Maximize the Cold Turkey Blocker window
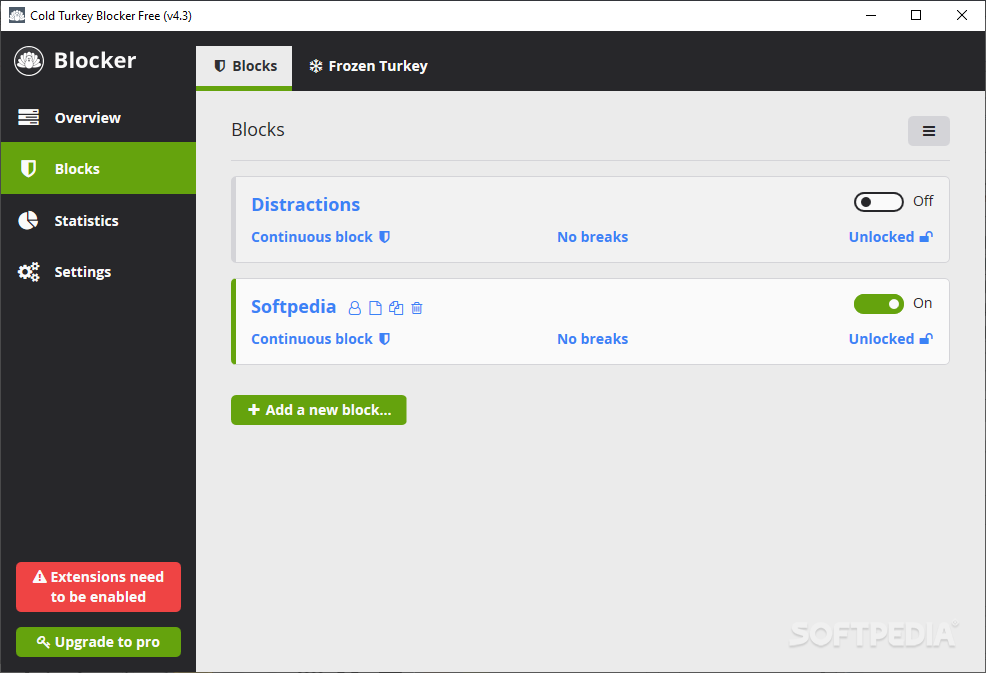 (916, 15)
